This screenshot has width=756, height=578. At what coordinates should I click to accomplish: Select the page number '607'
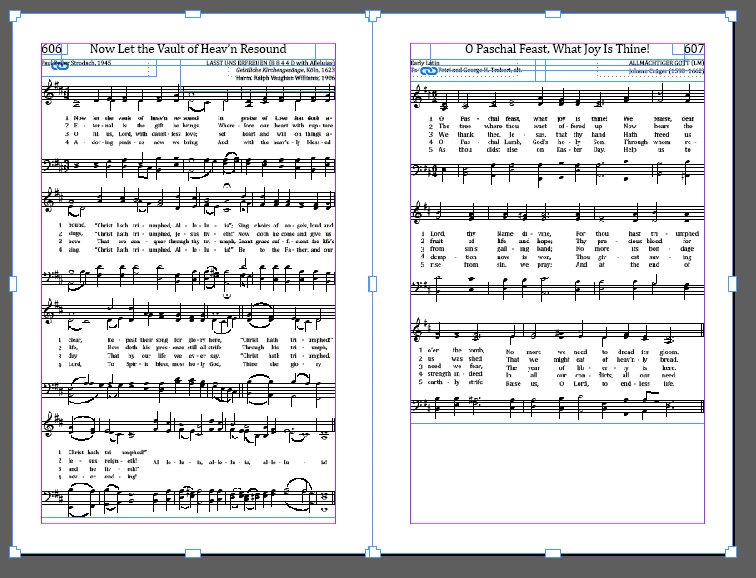694,49
